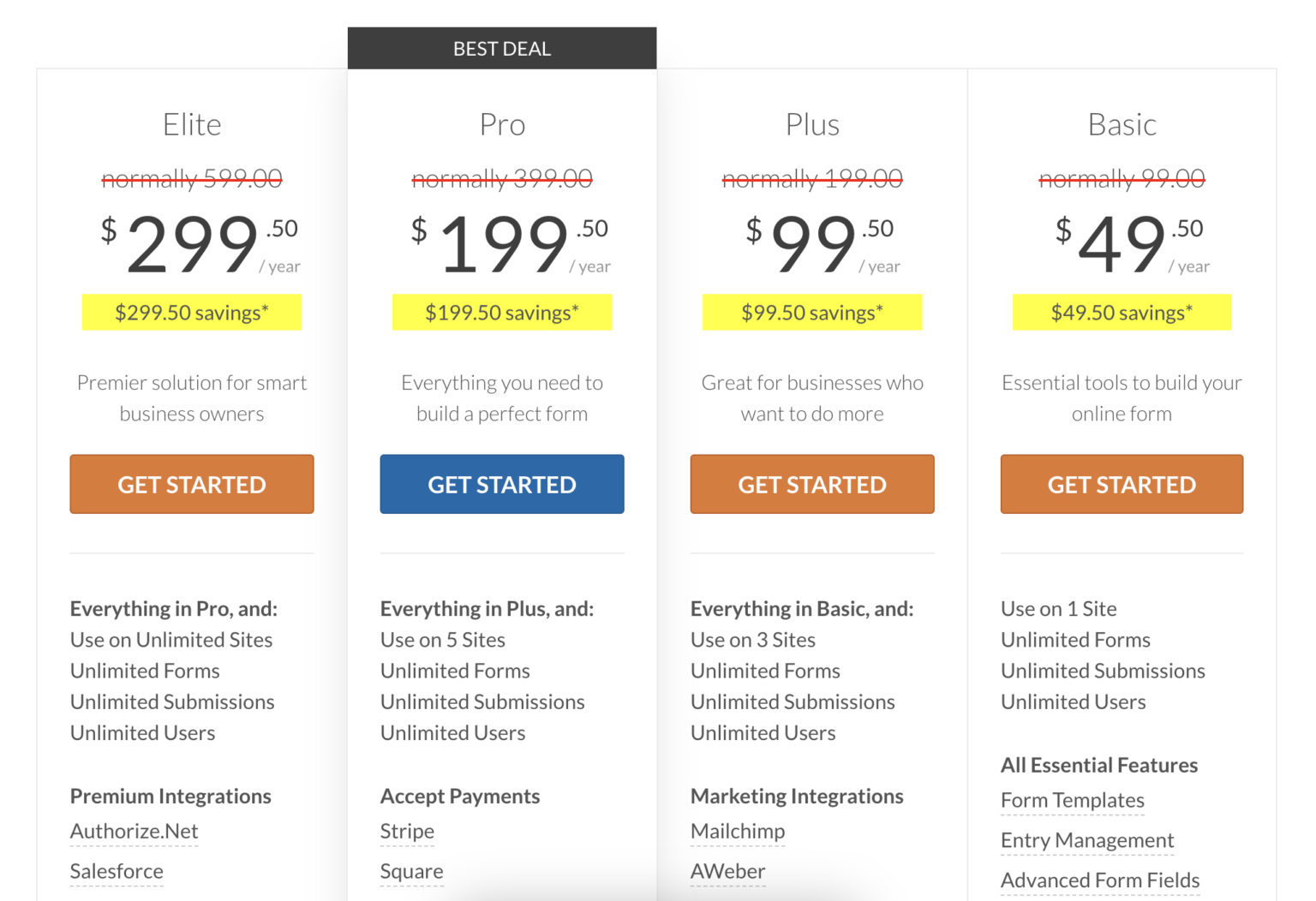This screenshot has height=901, width=1316.
Task: Open the Authorize.Net integration link
Action: (134, 831)
